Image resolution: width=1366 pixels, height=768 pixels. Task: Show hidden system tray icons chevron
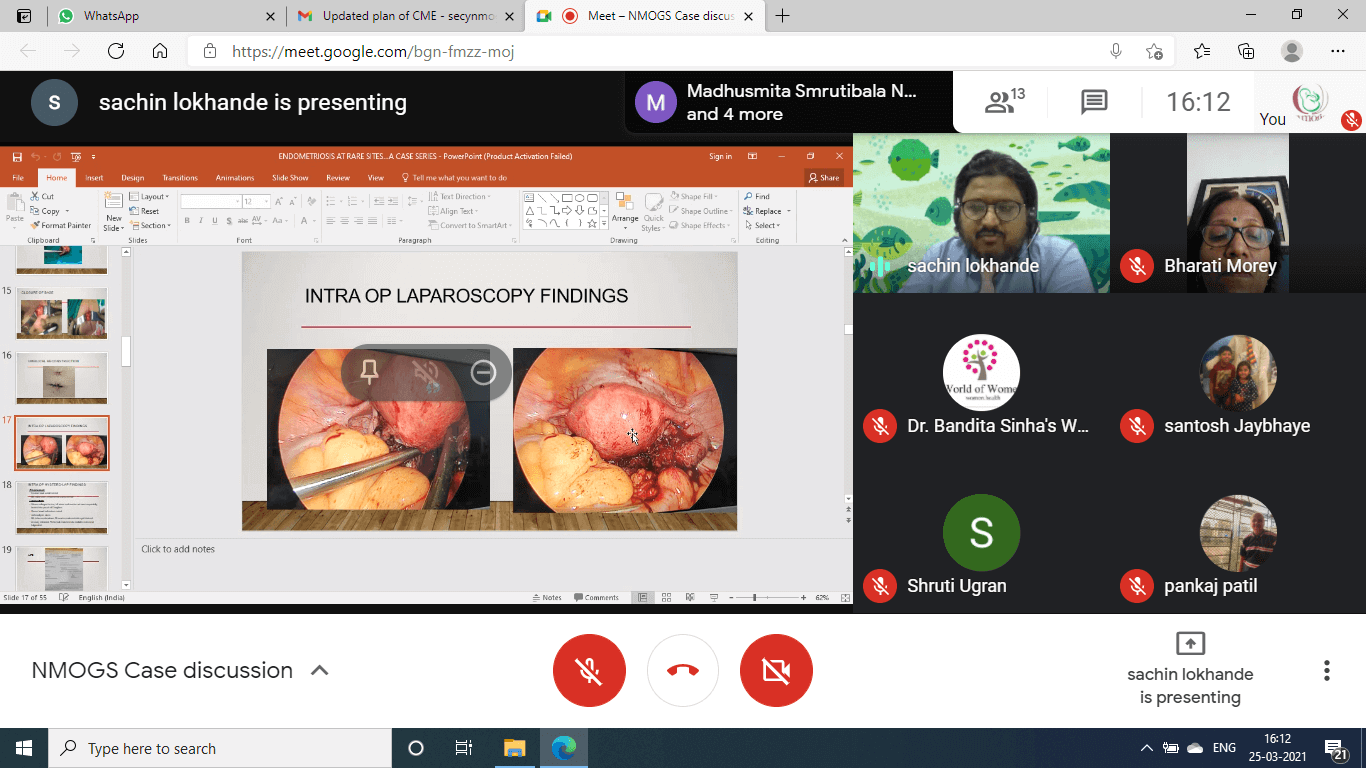(1146, 748)
